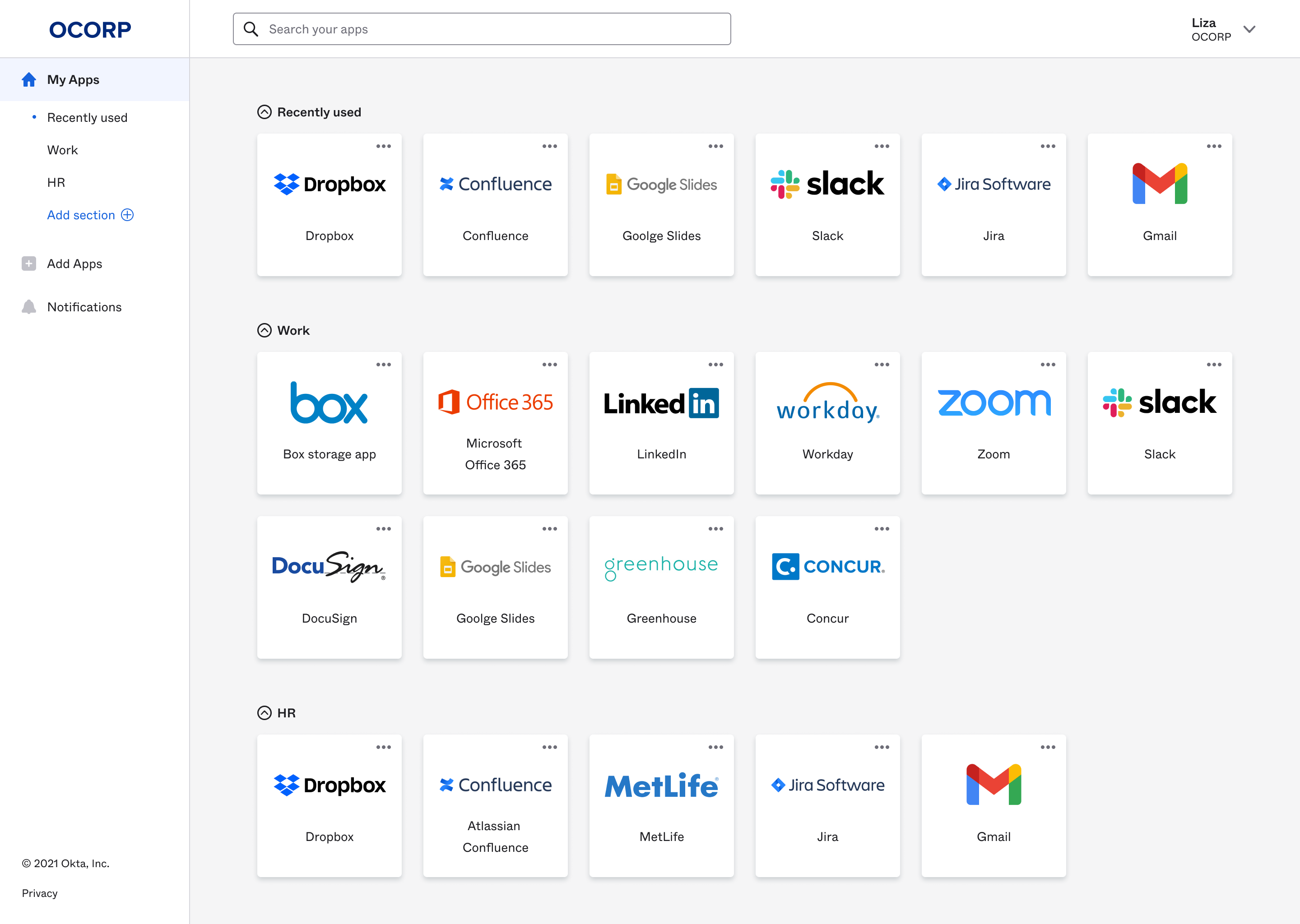This screenshot has width=1300, height=924.
Task: Collapse the Work section
Action: pyautogui.click(x=264, y=330)
